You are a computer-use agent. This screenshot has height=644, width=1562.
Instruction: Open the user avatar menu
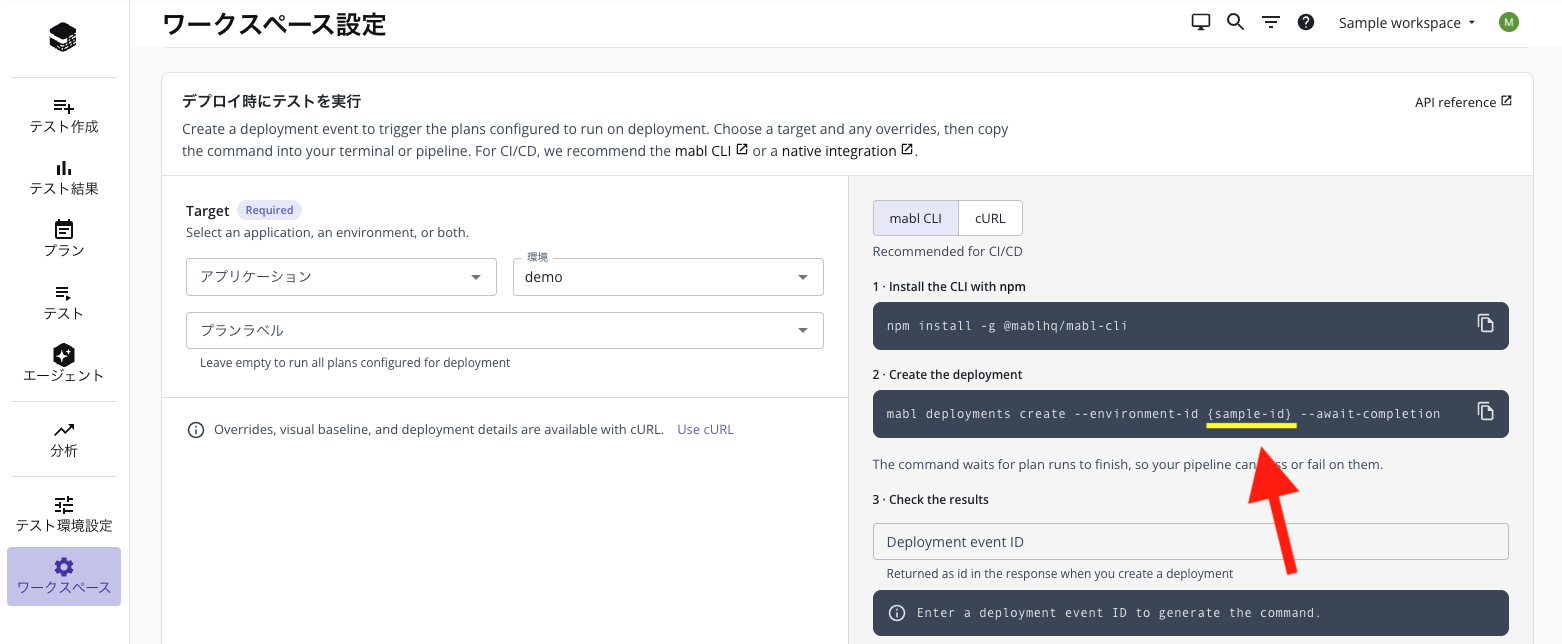pyautogui.click(x=1509, y=22)
